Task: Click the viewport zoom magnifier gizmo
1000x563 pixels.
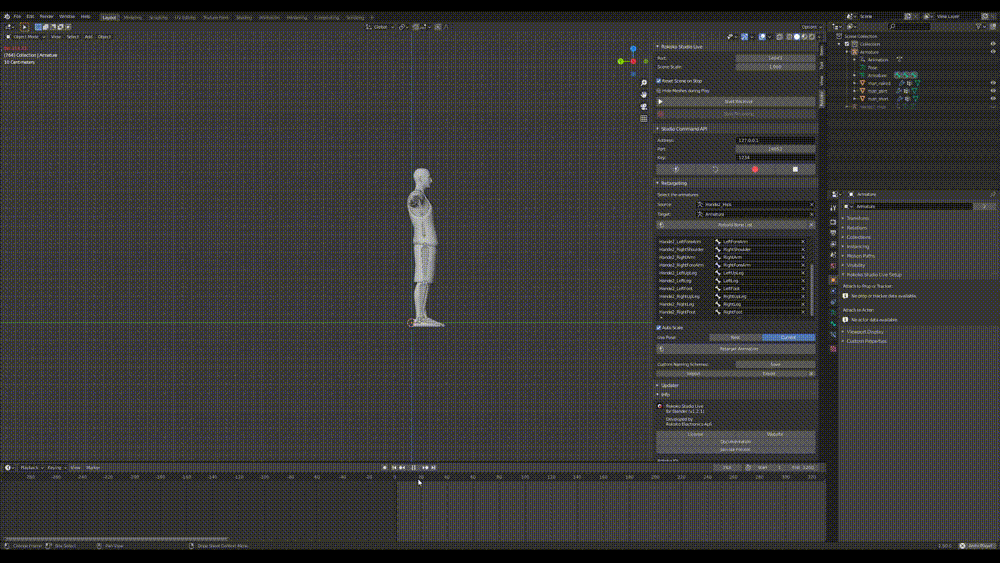Action: click(x=643, y=83)
